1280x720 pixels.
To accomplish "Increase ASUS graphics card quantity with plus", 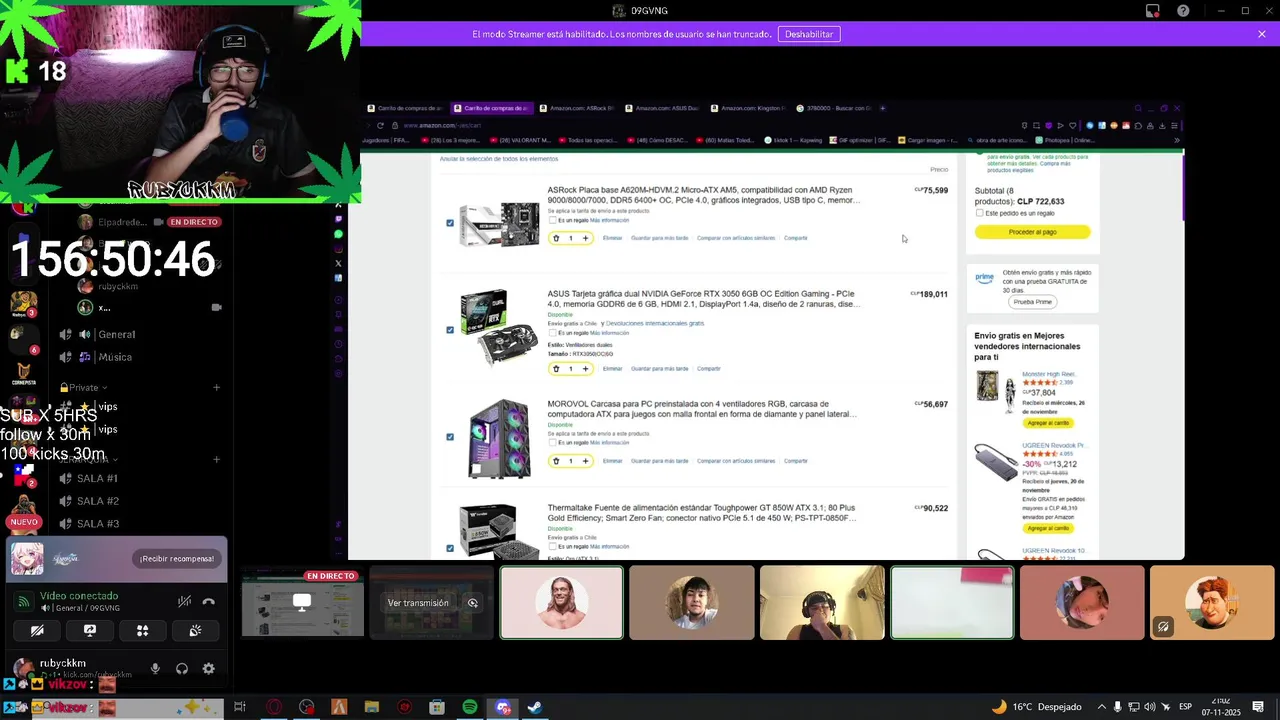I will pyautogui.click(x=586, y=369).
